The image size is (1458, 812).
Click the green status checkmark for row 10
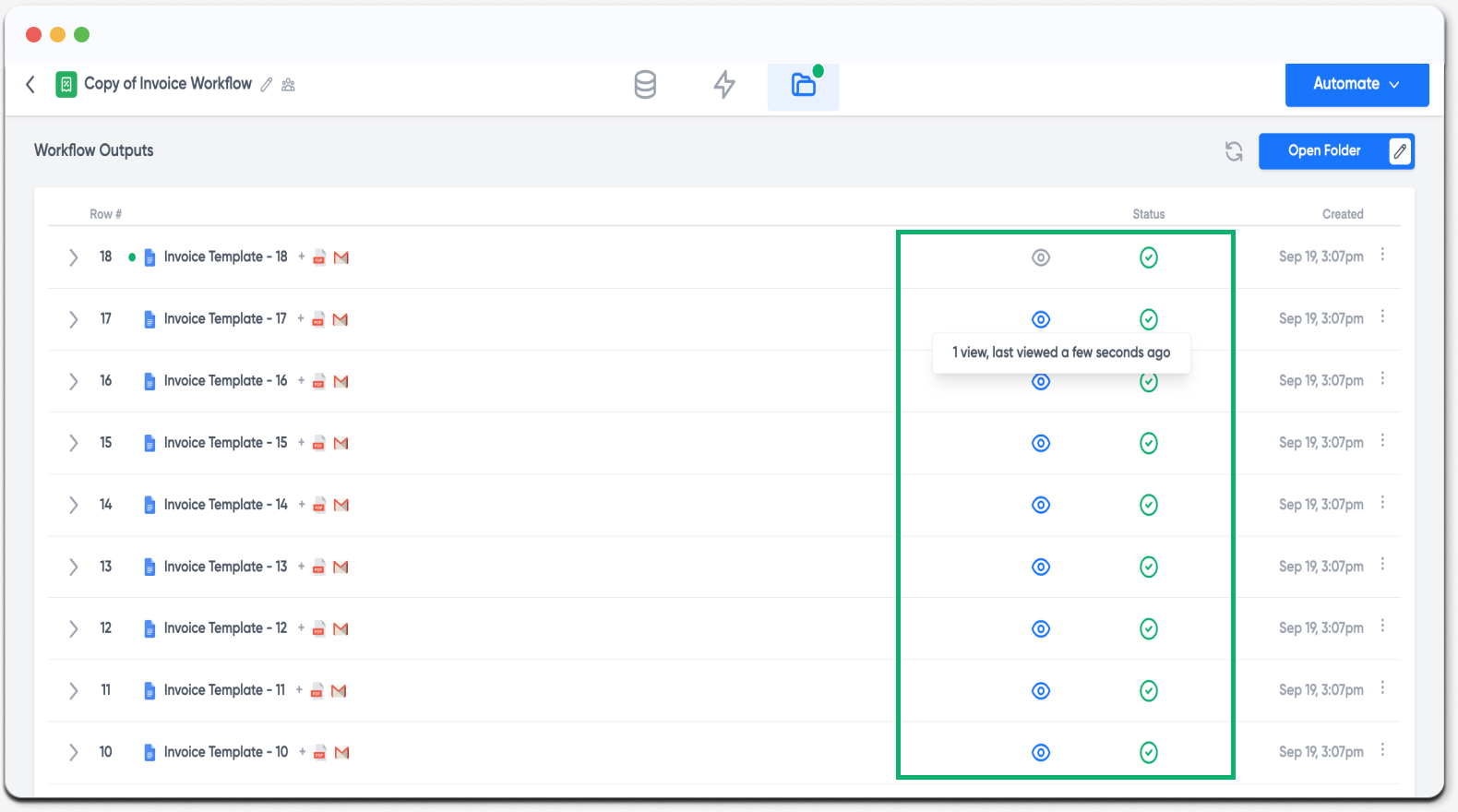coord(1149,752)
